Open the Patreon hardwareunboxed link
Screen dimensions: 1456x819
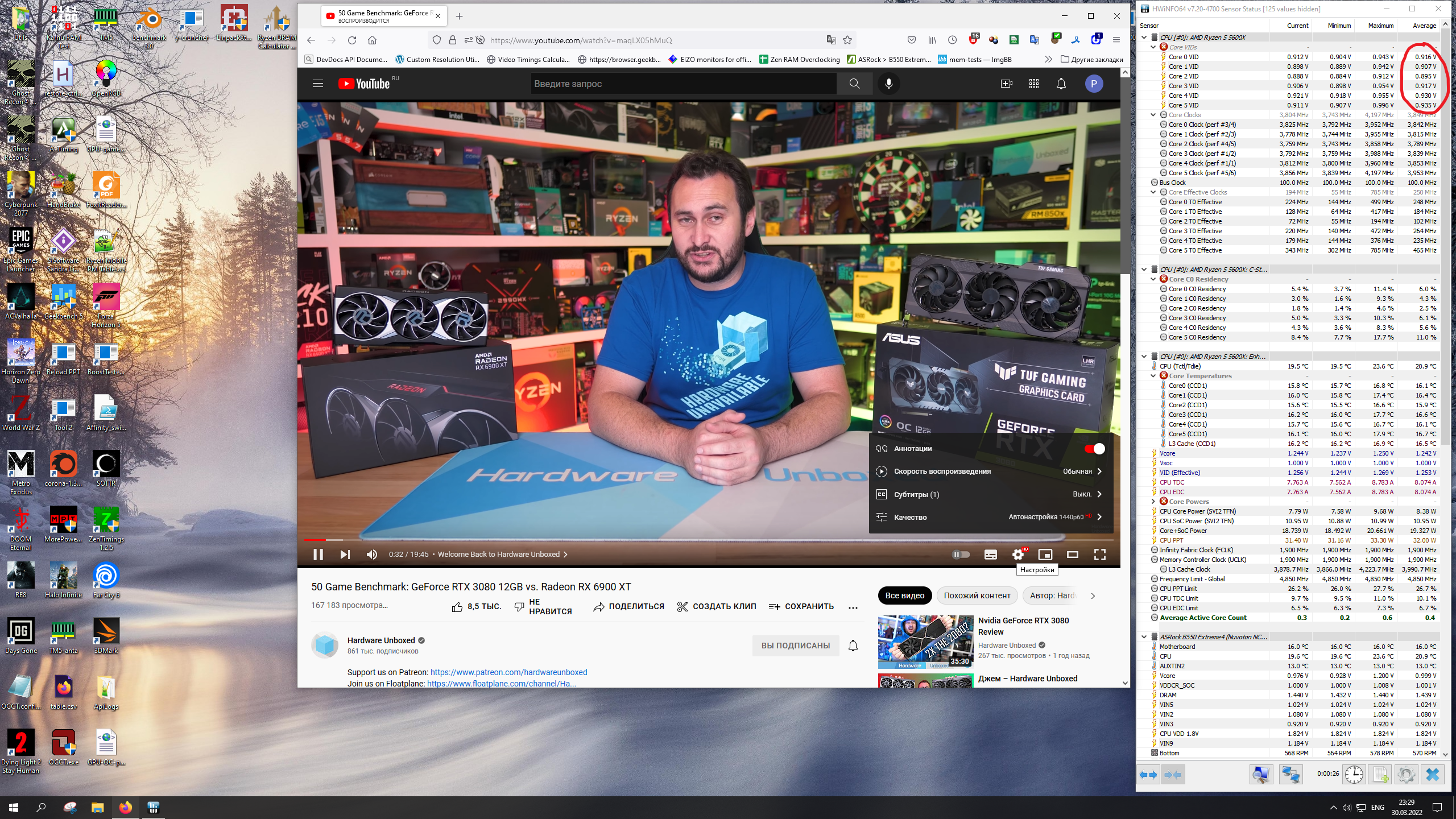[x=508, y=672]
